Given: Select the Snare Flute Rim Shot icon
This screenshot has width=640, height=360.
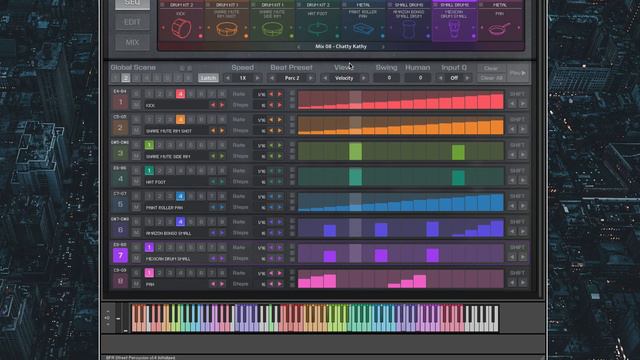Looking at the screenshot, I should tap(227, 29).
